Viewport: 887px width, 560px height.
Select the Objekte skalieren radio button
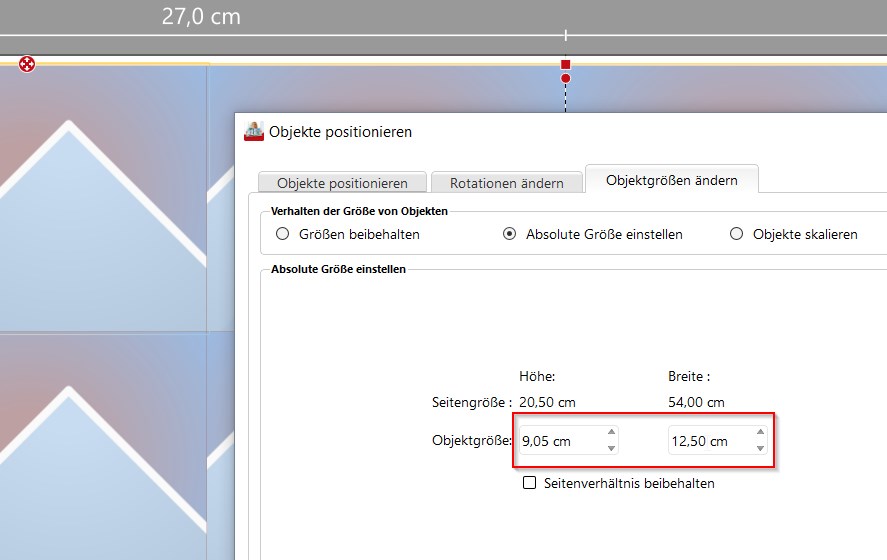(736, 234)
